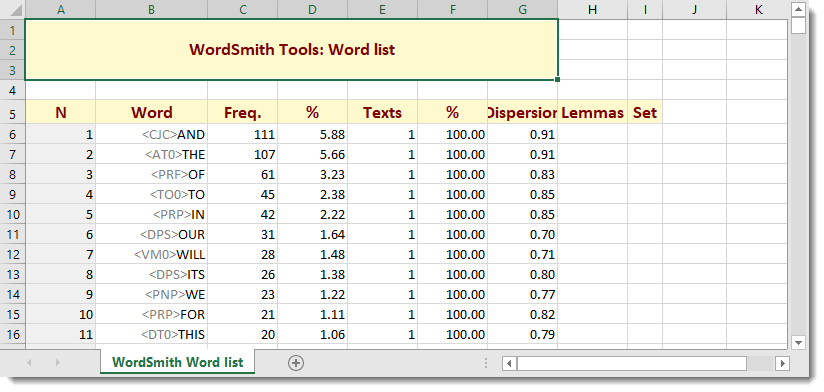Select percentage cell with value 1.06
Screen dimensions: 824x392
pyautogui.click(x=312, y=334)
